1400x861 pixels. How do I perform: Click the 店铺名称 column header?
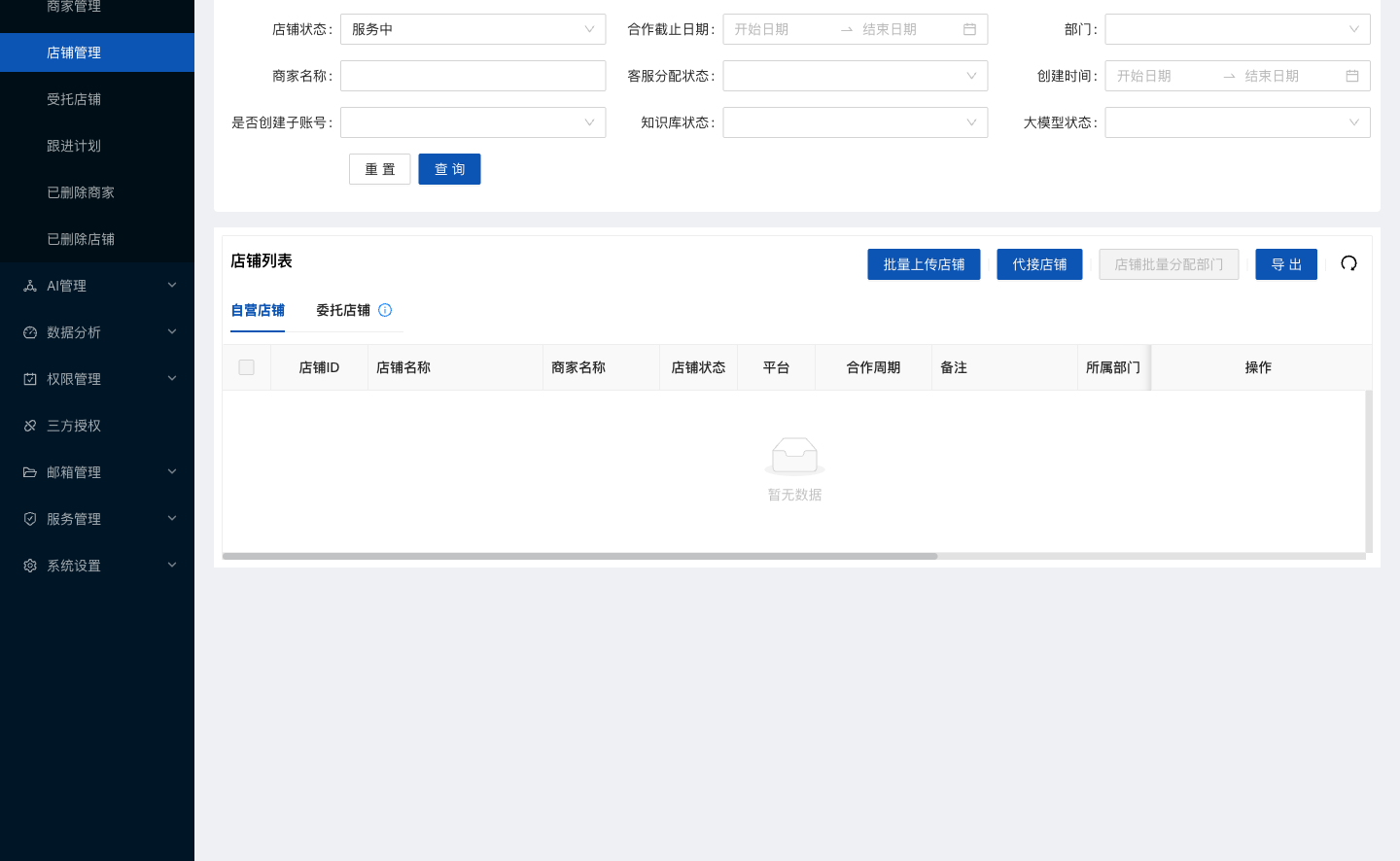455,367
